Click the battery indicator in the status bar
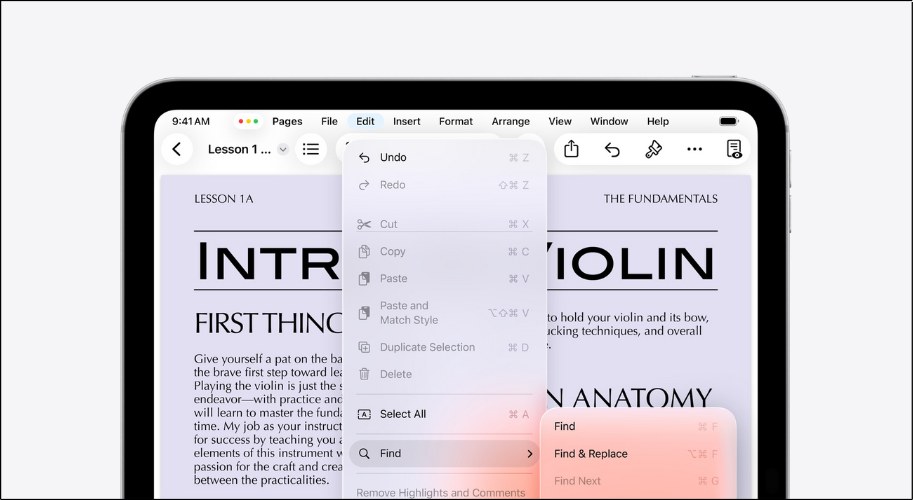The height and width of the screenshot is (500, 913). tap(728, 121)
